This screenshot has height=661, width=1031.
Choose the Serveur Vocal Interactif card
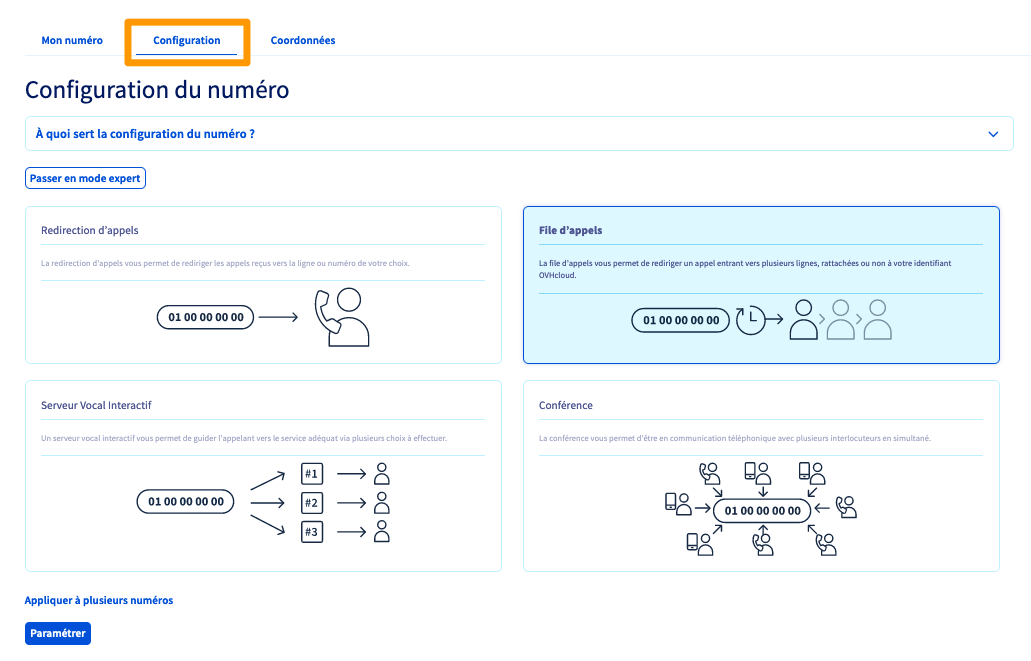click(x=263, y=475)
